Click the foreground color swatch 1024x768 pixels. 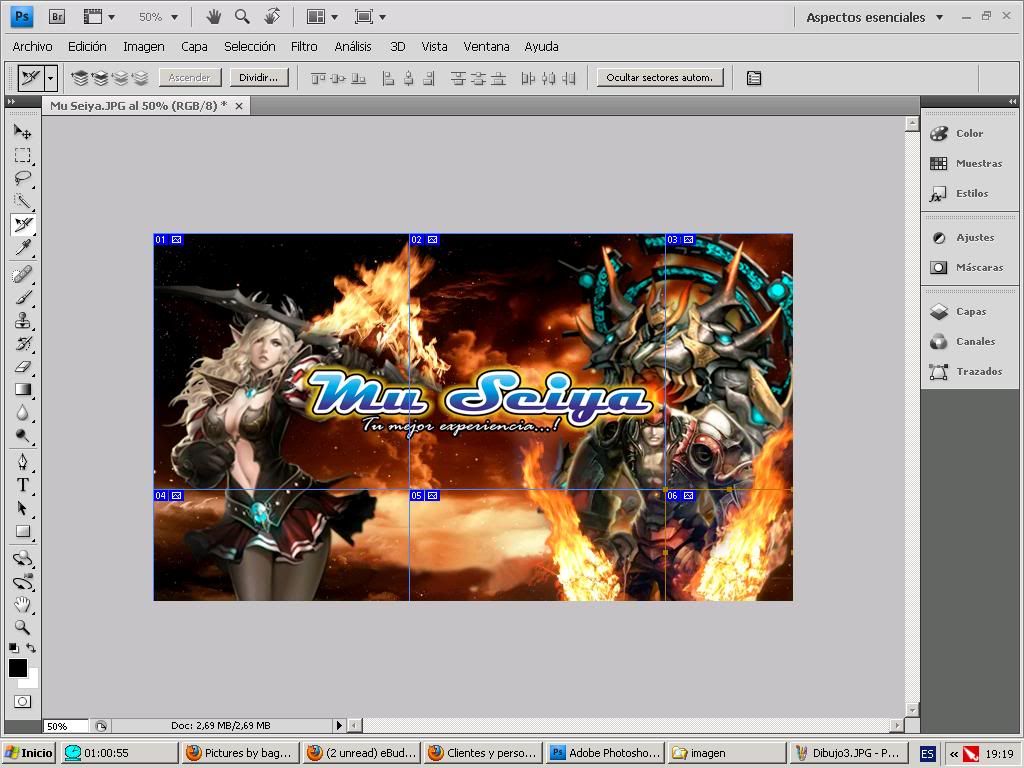coord(18,667)
